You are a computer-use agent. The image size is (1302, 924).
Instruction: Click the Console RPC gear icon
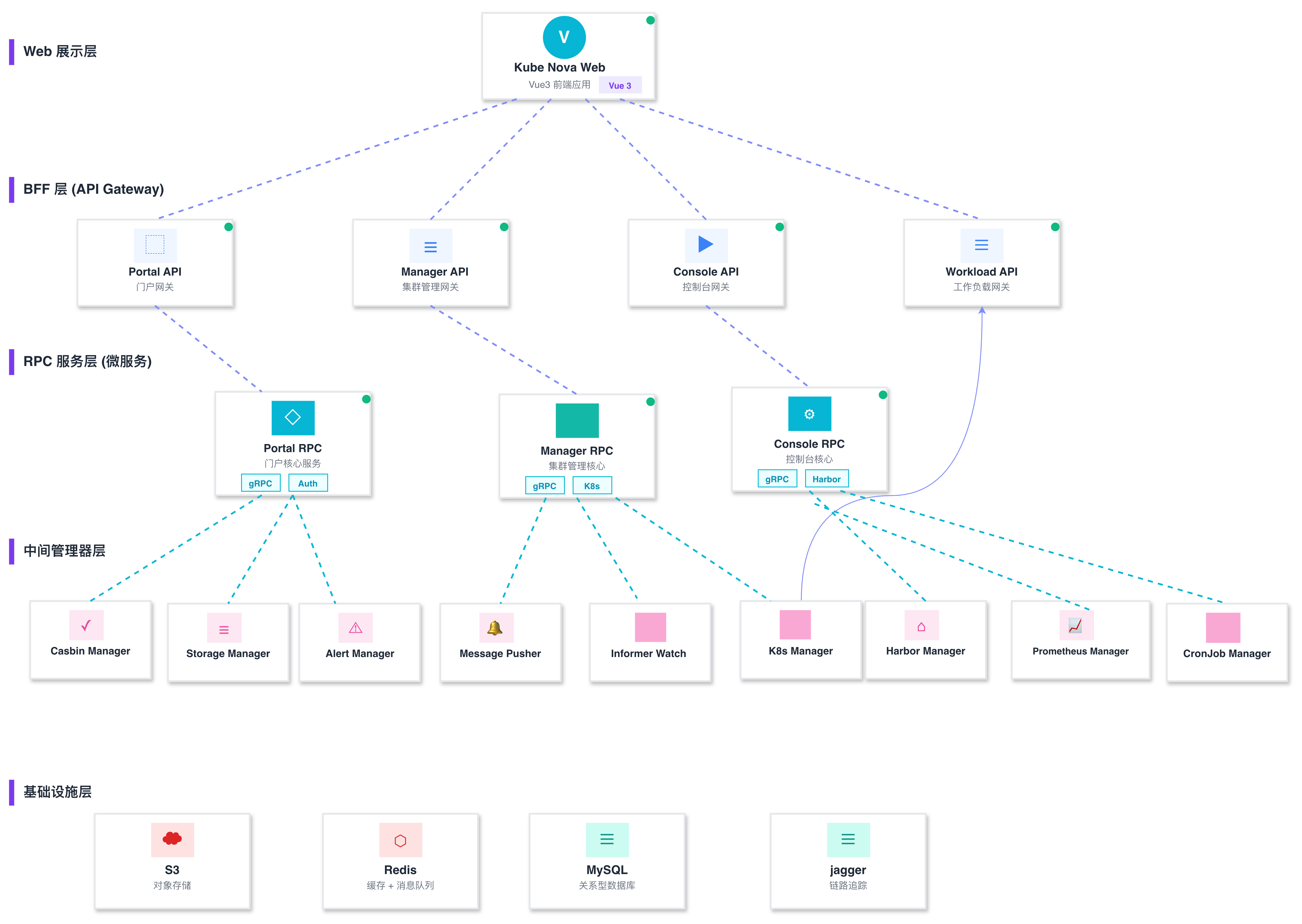point(809,414)
